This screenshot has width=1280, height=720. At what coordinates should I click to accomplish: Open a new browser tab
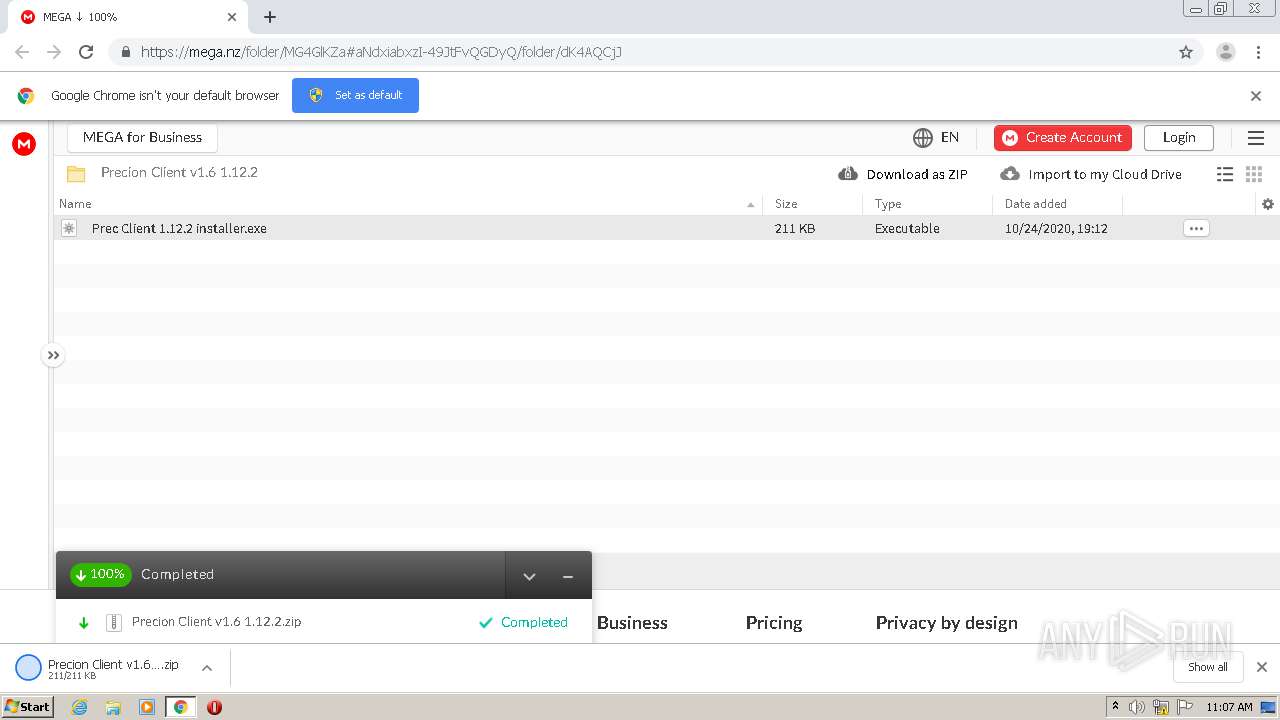point(270,17)
